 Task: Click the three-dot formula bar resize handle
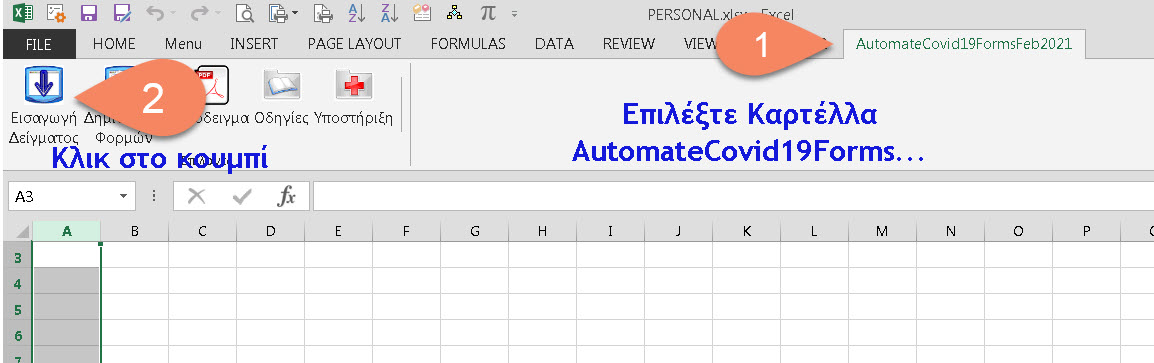pyautogui.click(x=155, y=197)
